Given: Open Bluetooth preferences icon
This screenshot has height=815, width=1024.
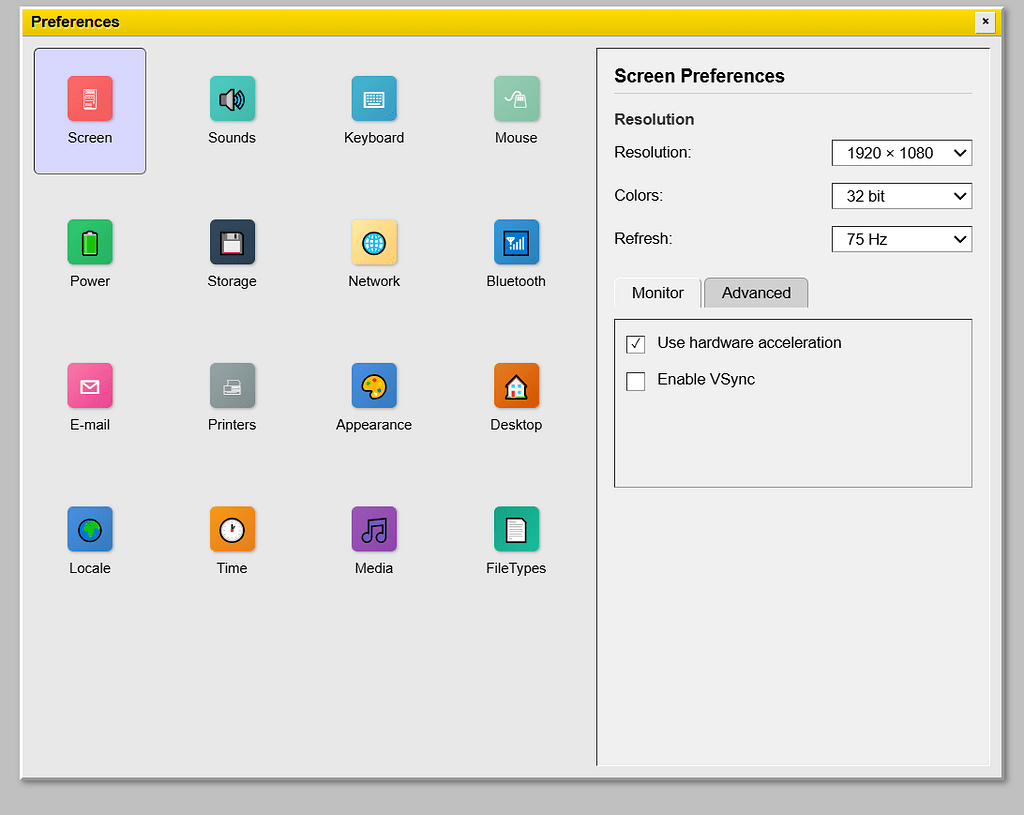Looking at the screenshot, I should (516, 242).
